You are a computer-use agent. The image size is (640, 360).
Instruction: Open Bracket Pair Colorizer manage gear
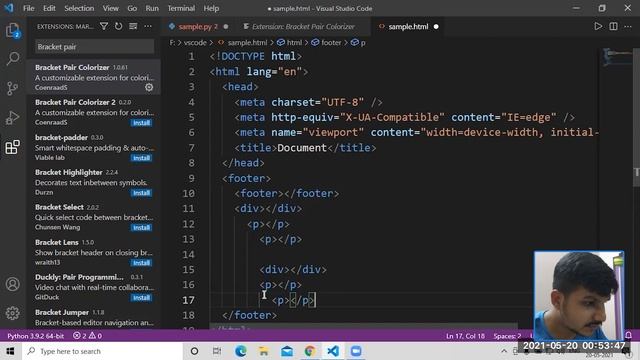coord(149,87)
